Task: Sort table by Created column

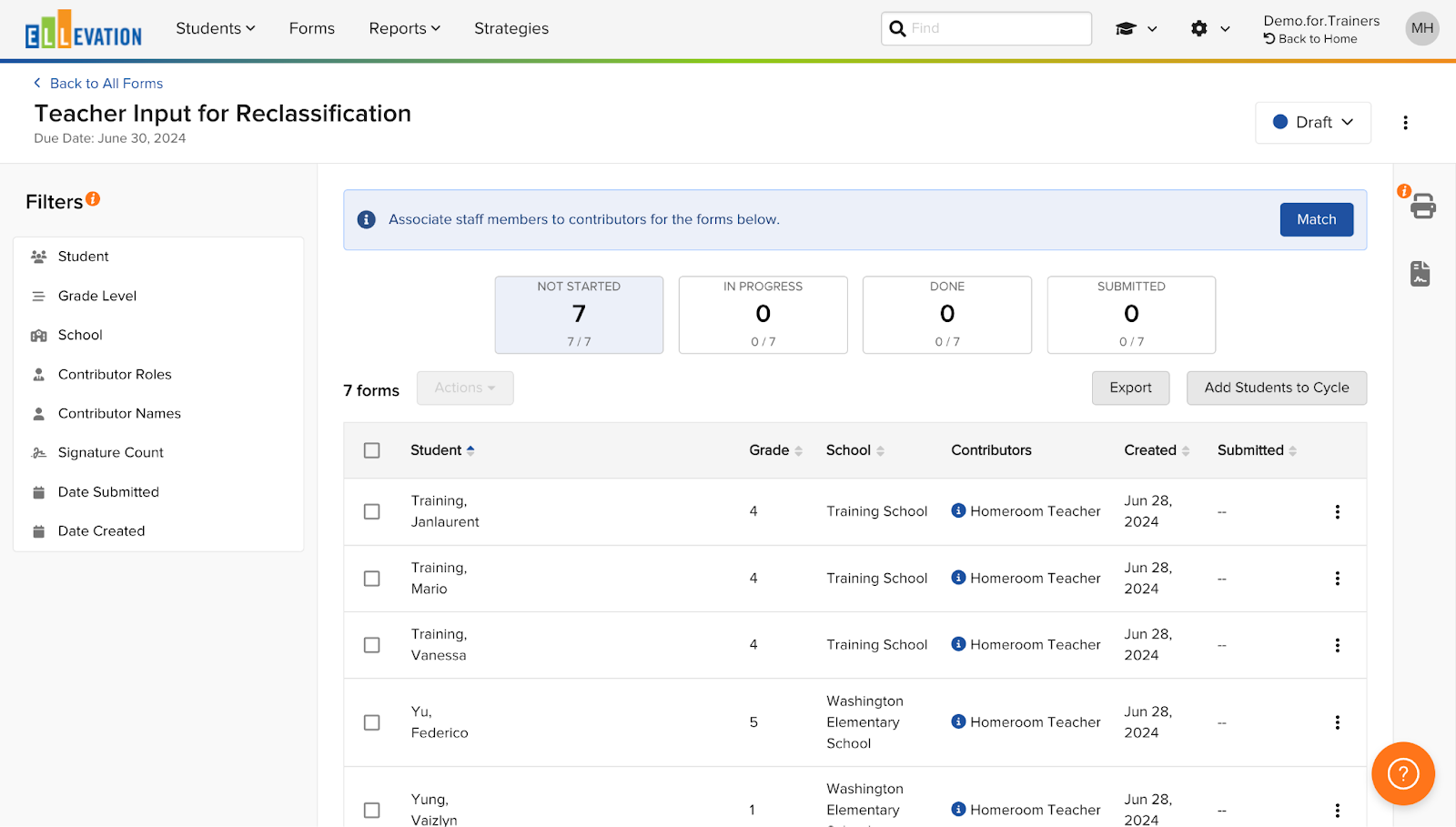Action: tap(1157, 450)
